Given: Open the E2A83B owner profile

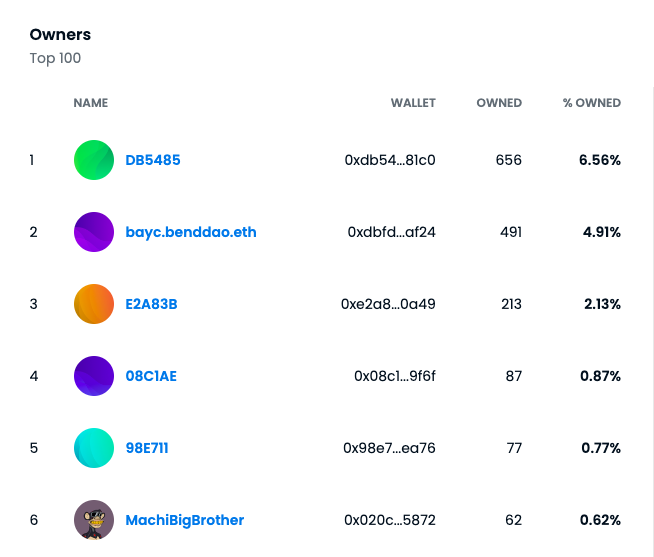Looking at the screenshot, I should coord(152,304).
